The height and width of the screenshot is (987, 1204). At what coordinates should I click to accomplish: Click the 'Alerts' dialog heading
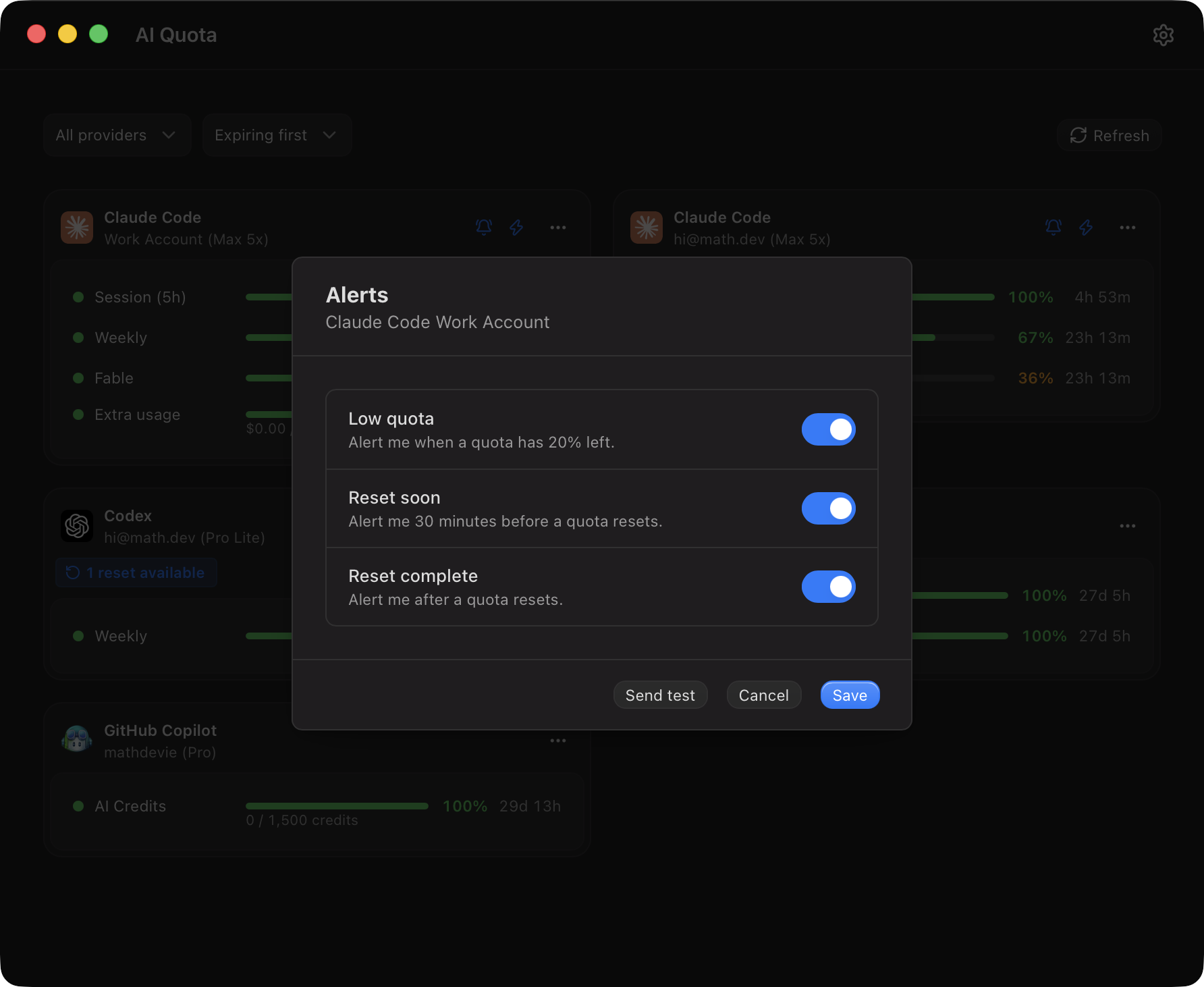357,295
